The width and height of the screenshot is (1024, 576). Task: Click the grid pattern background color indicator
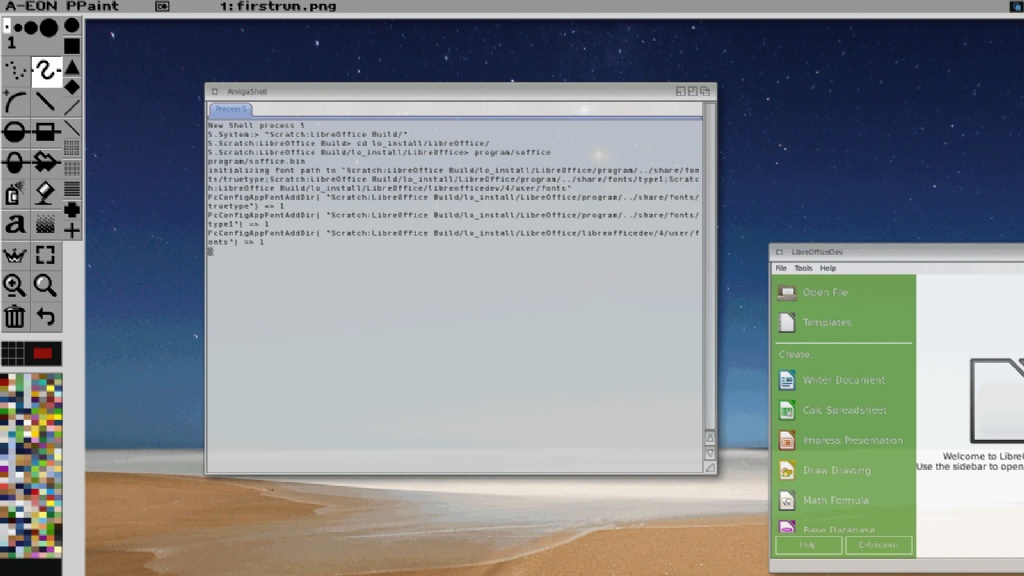coord(12,353)
